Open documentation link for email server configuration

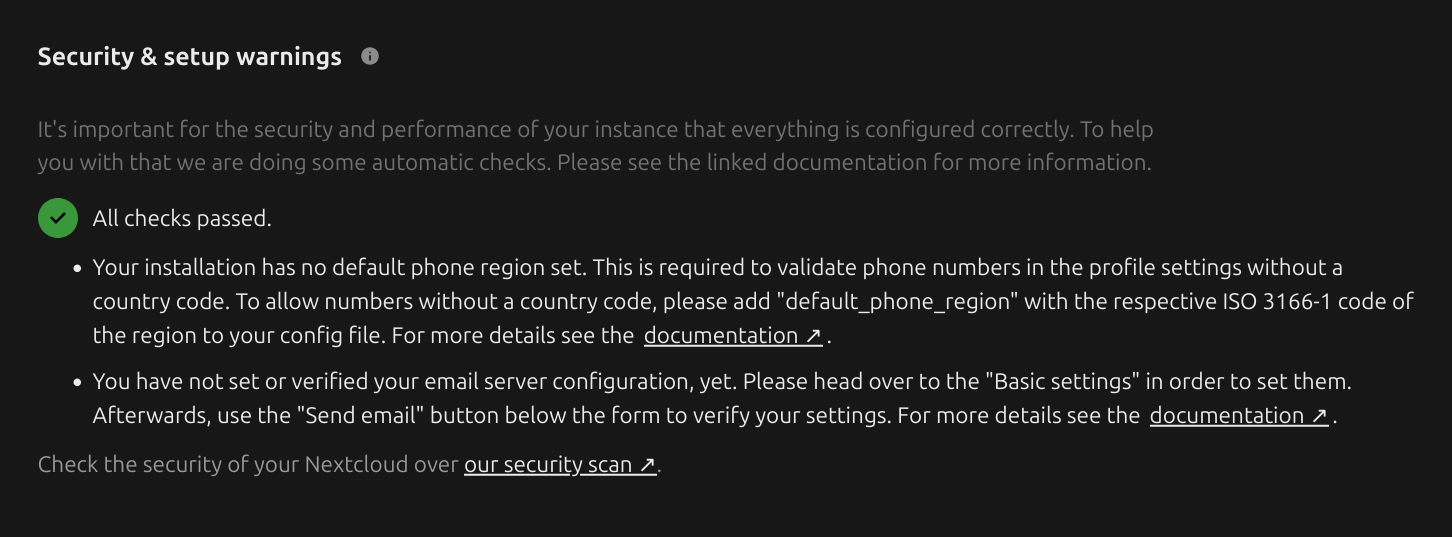(x=1239, y=416)
